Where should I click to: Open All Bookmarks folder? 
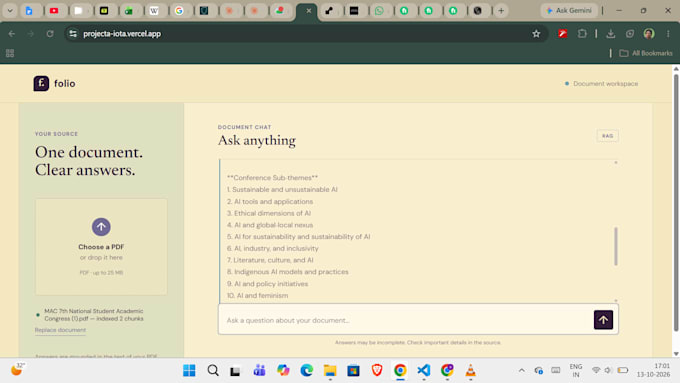click(646, 53)
